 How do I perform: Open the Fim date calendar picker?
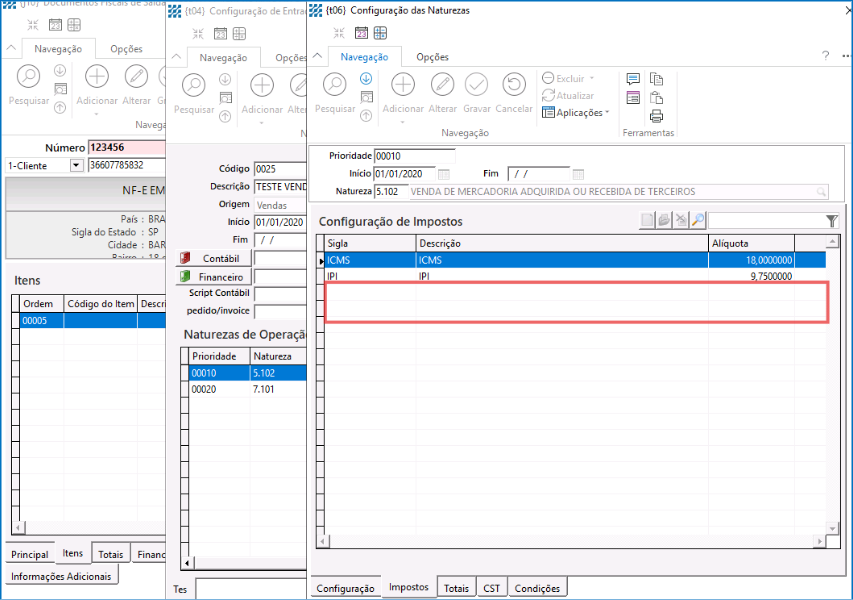(x=578, y=174)
